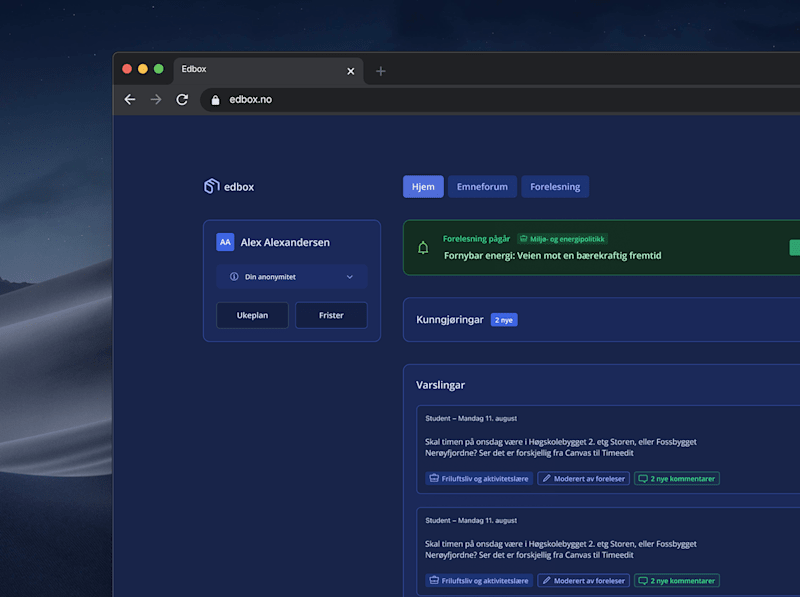Click the course icon in Miljø- og energipolitikk tag
This screenshot has width=800, height=597.
523,239
